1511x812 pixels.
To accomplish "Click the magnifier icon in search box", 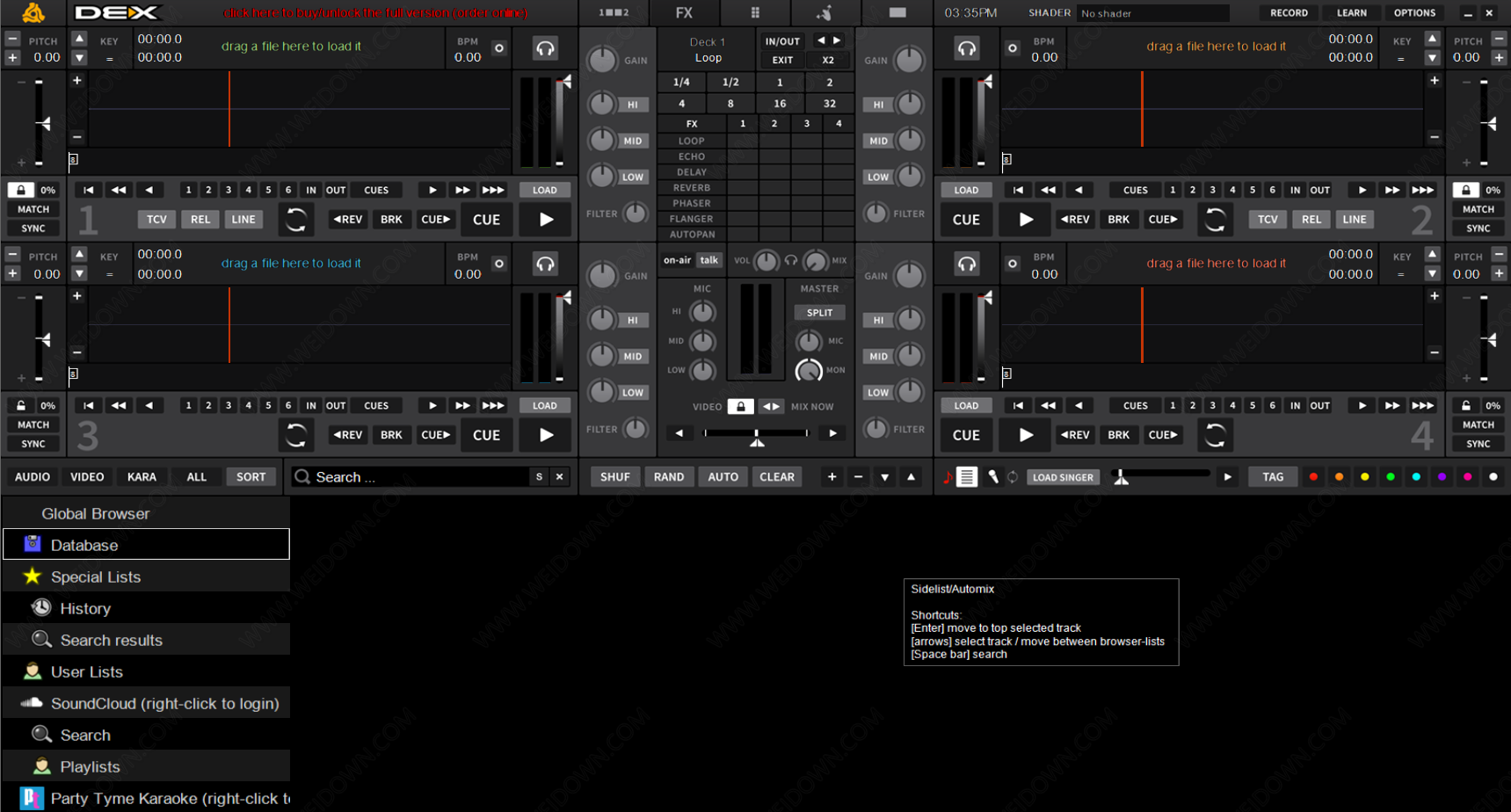I will (302, 476).
